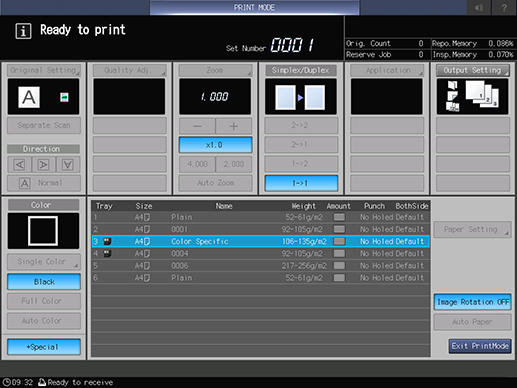Click the Ready to receive printer icon
This screenshot has width=517, height=388.
[42, 382]
